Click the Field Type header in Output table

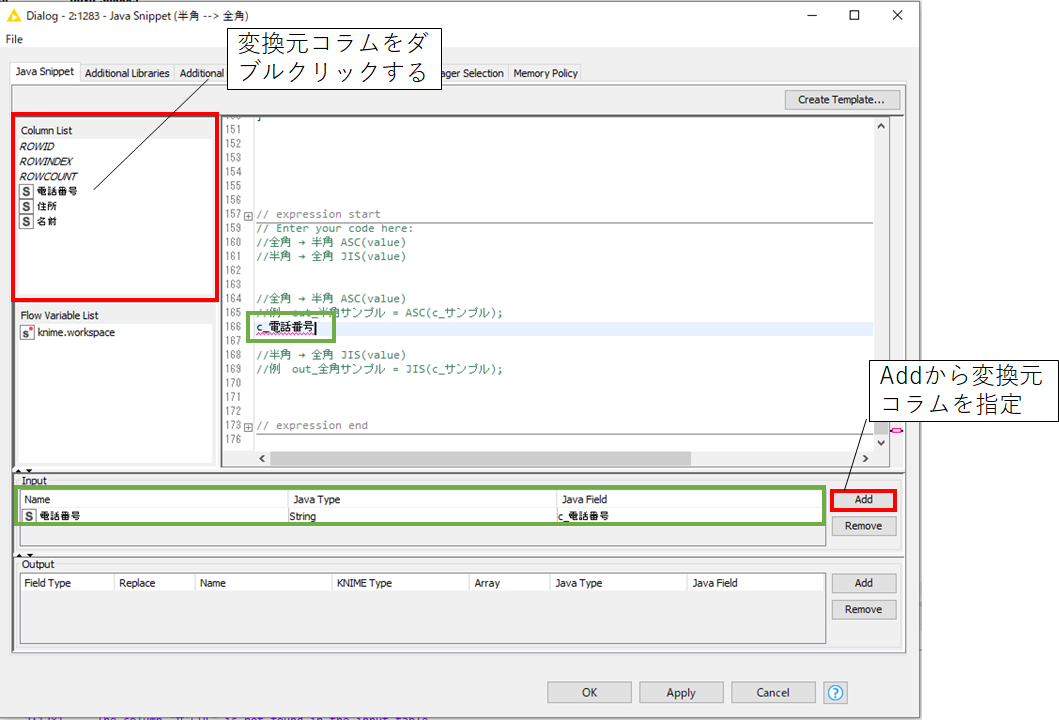(x=67, y=583)
